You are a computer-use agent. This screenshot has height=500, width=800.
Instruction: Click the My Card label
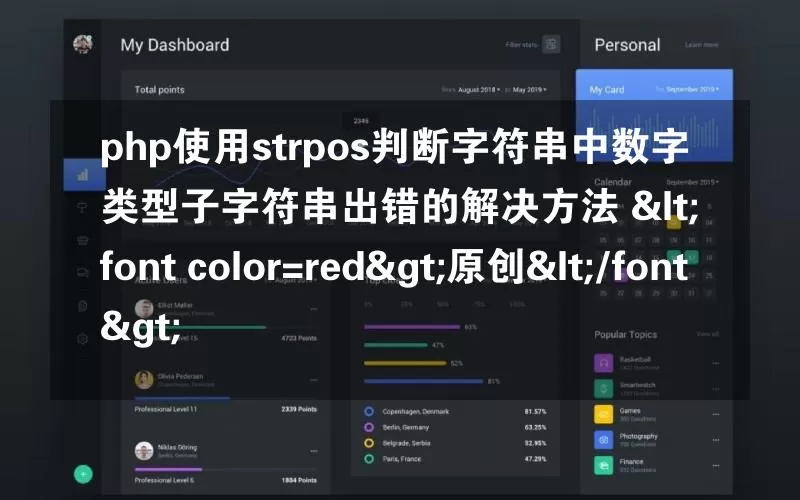(607, 90)
